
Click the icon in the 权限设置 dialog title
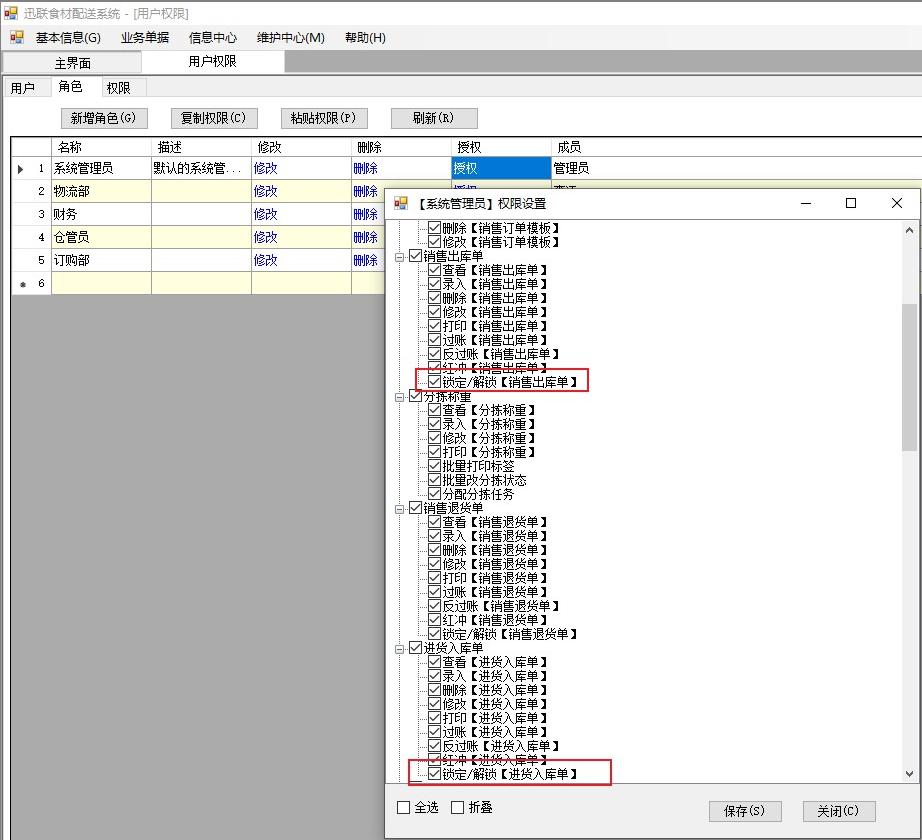401,203
